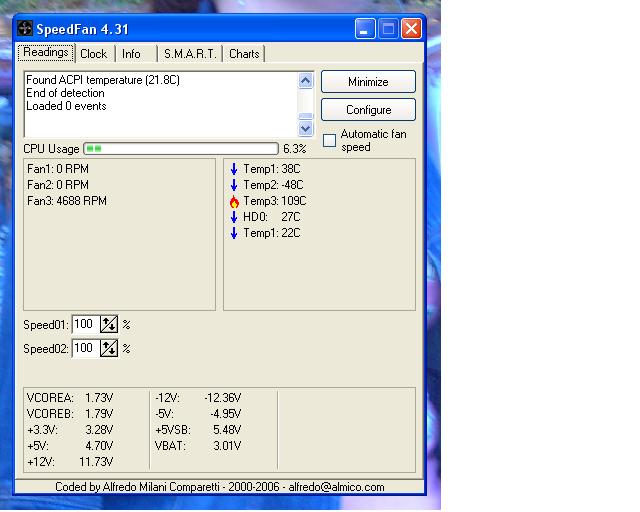This screenshot has width=640, height=512.
Task: Click the status bar author credit text
Action: click(220, 487)
